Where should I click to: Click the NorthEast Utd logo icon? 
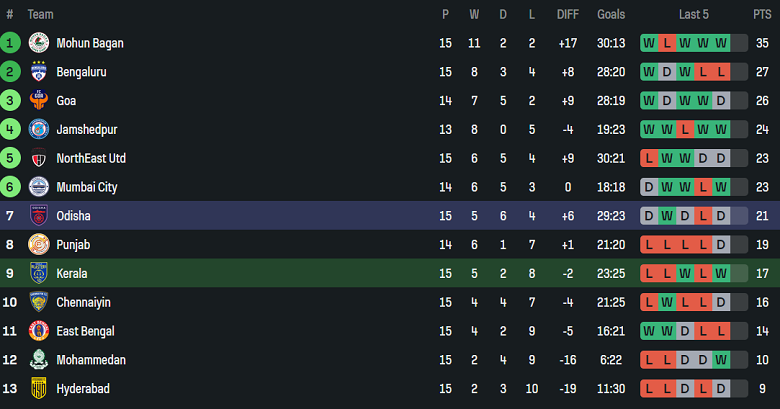click(39, 158)
